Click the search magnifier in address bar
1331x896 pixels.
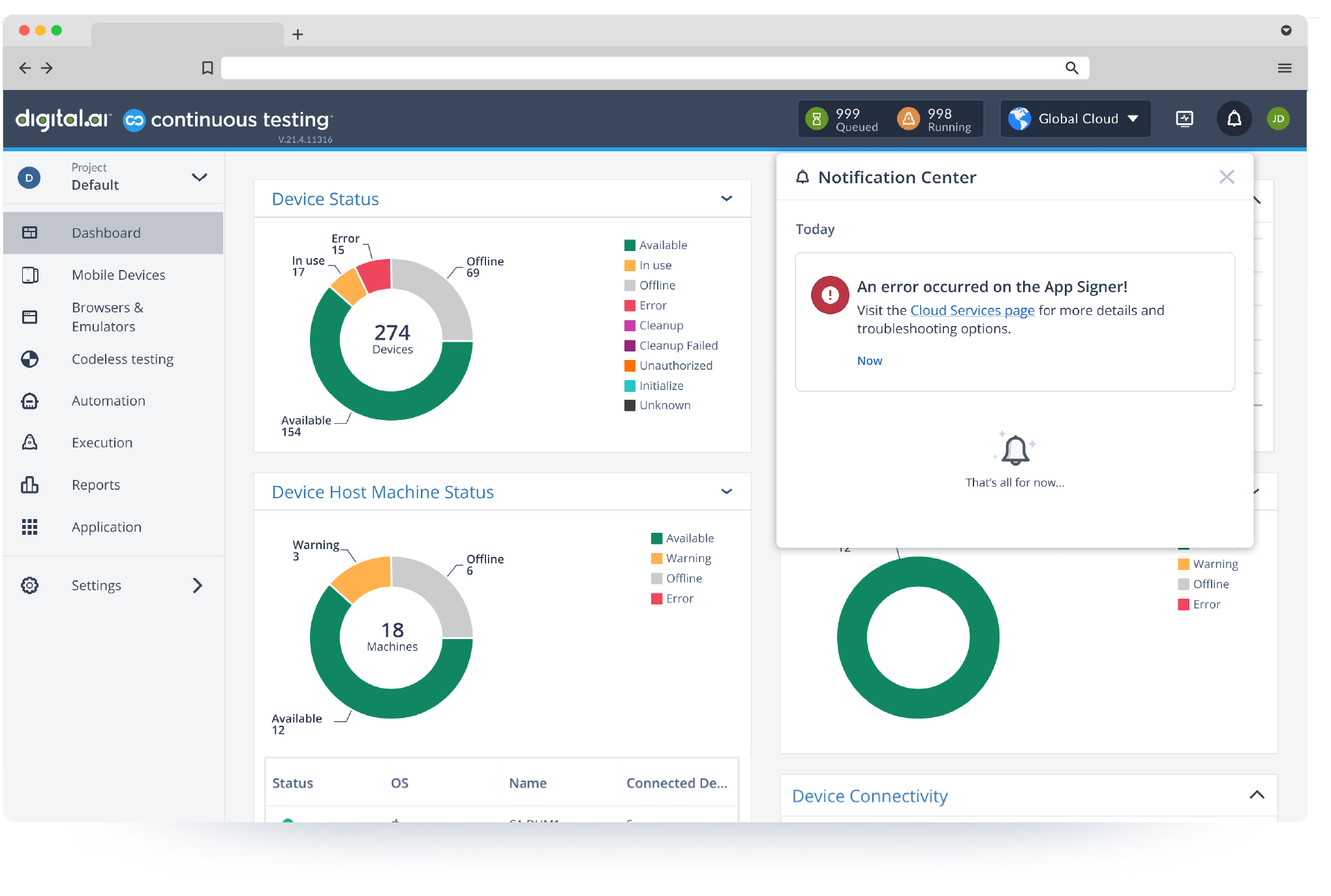click(x=1071, y=68)
